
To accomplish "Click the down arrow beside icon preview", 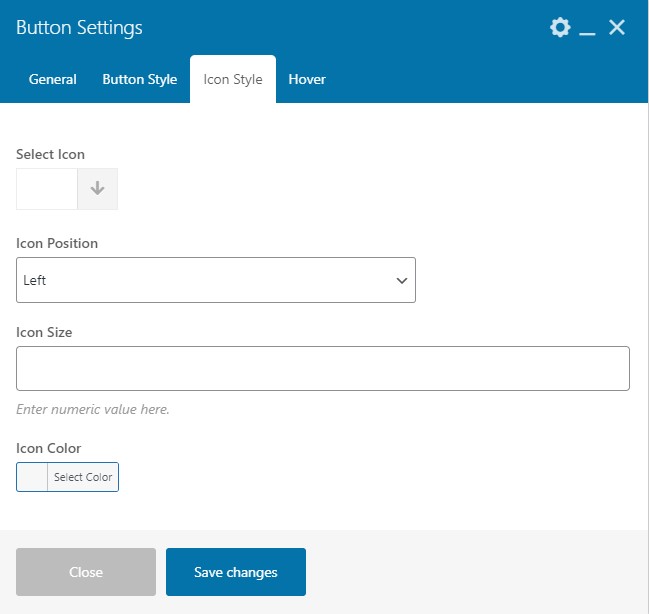I will (x=97, y=189).
